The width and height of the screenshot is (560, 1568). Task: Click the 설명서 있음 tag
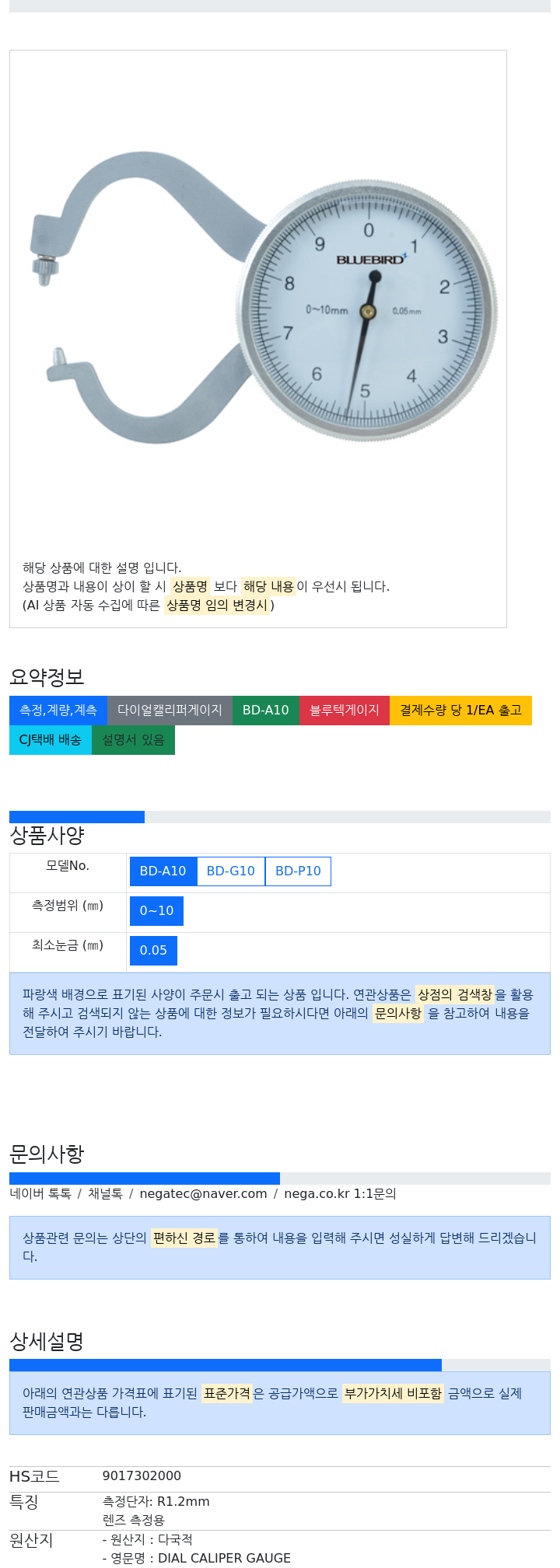coord(133,740)
